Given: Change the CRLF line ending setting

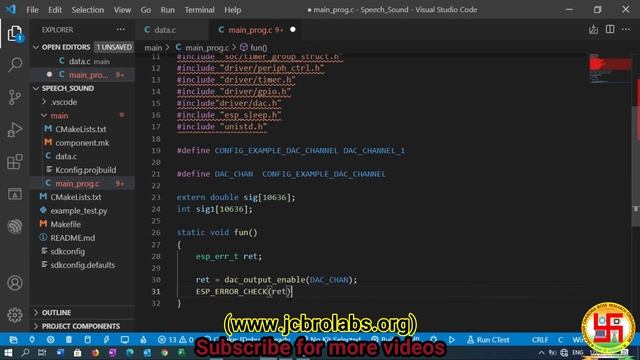Looking at the screenshot, I should [x=540, y=340].
